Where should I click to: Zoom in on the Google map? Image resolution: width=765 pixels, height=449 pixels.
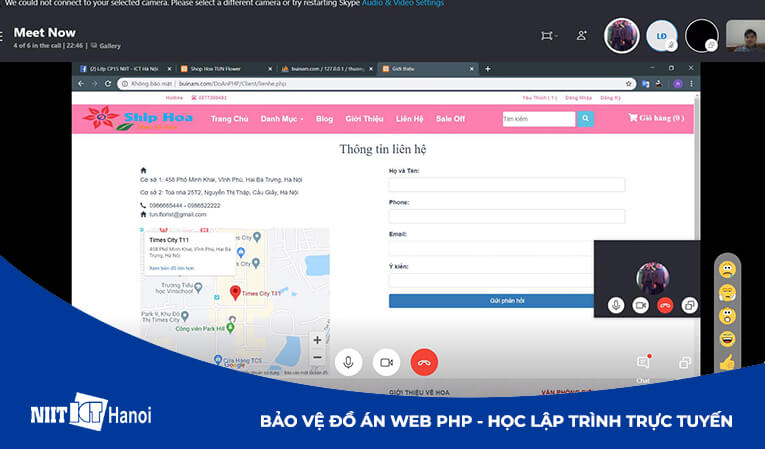point(317,340)
